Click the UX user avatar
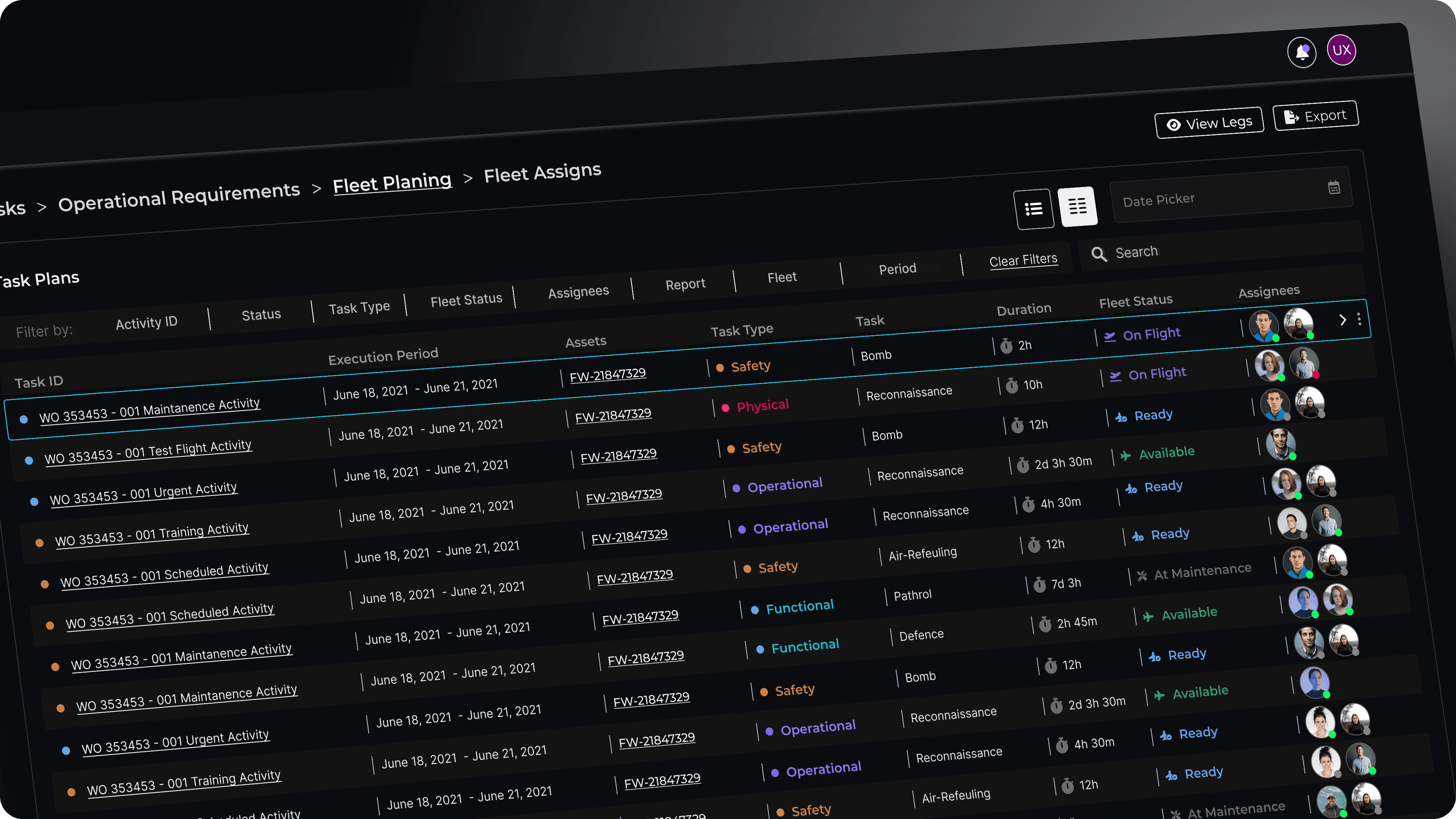The height and width of the screenshot is (819, 1456). [x=1341, y=50]
